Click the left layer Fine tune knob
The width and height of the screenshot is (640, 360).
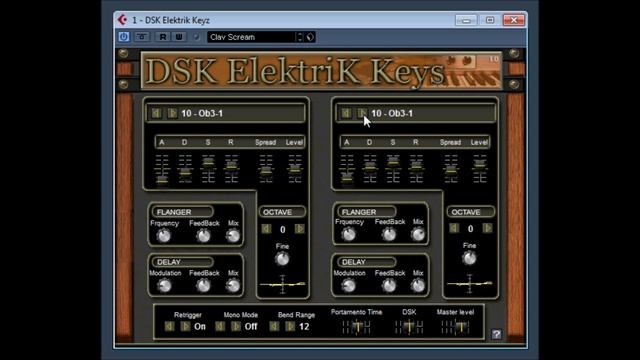pyautogui.click(x=282, y=259)
